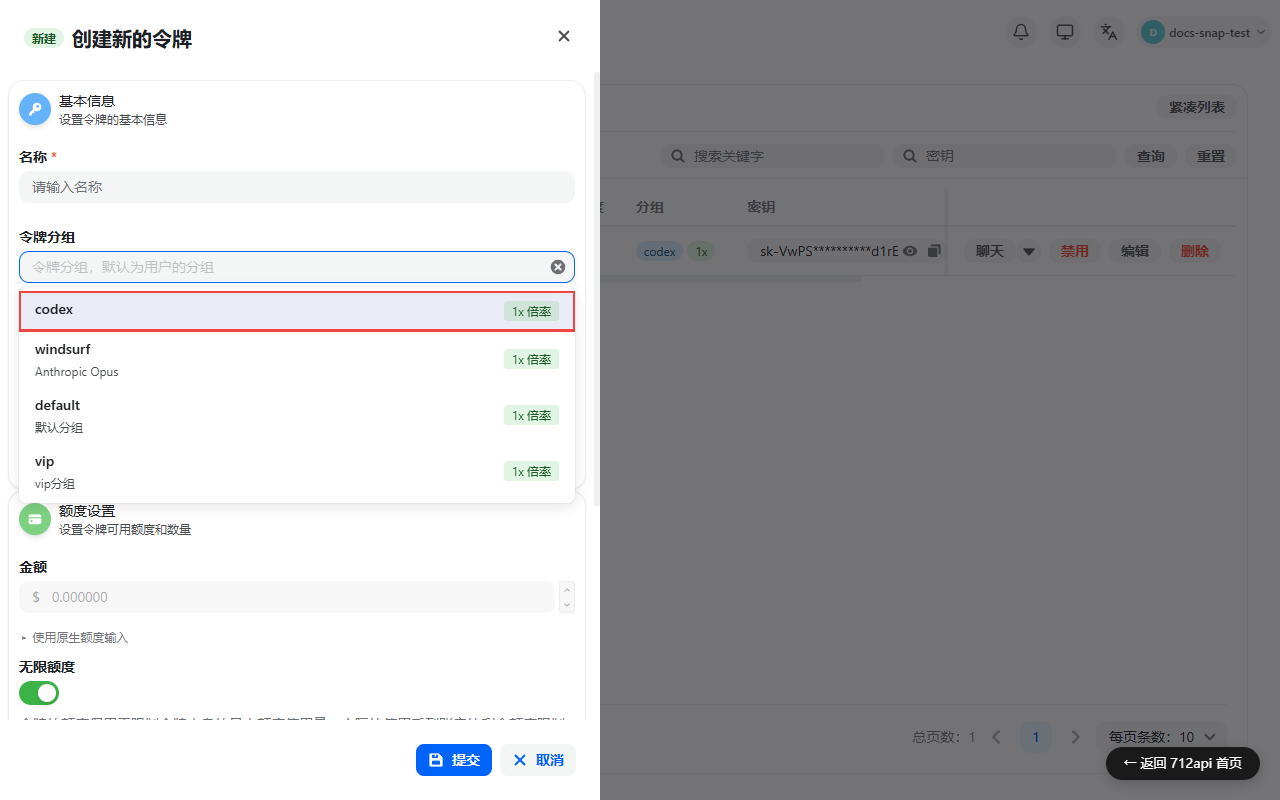Clear the token group field
The width and height of the screenshot is (1280, 800).
point(558,267)
